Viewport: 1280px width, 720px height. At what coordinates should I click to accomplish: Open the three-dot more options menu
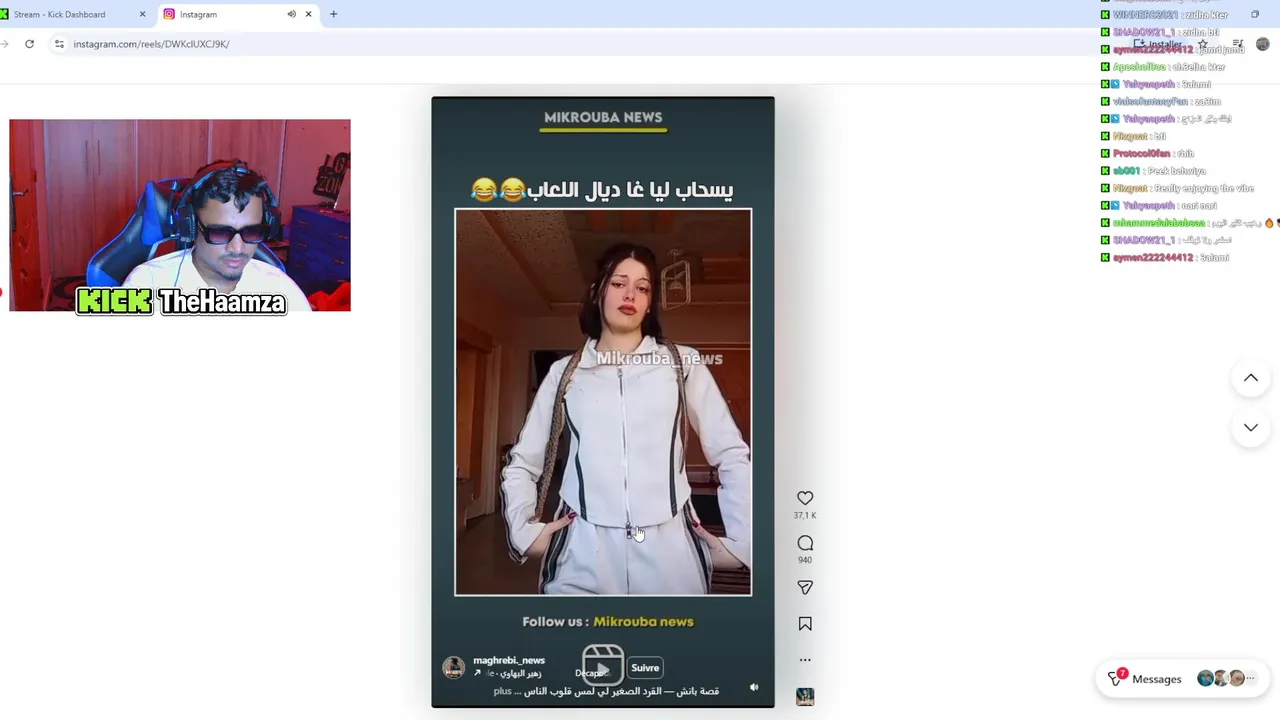click(x=805, y=660)
